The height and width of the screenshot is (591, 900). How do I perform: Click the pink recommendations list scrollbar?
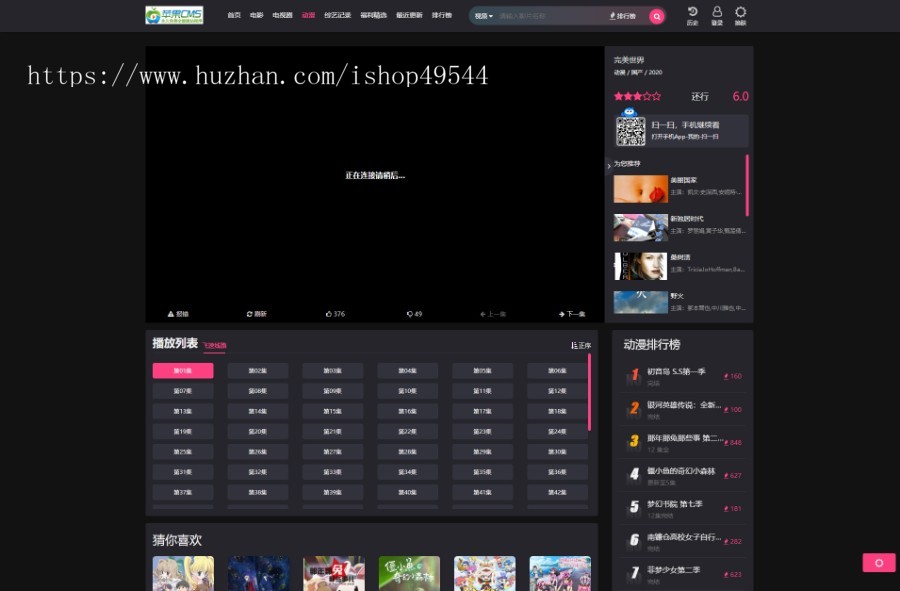pyautogui.click(x=746, y=185)
